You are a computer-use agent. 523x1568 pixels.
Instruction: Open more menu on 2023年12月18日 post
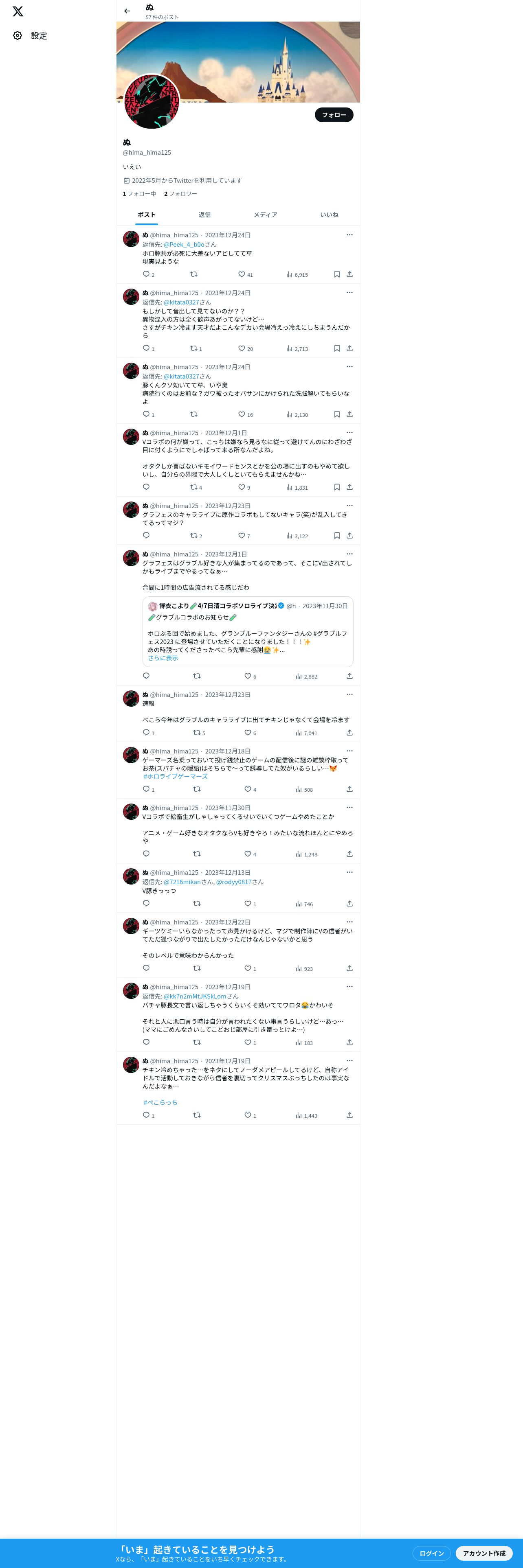(349, 751)
